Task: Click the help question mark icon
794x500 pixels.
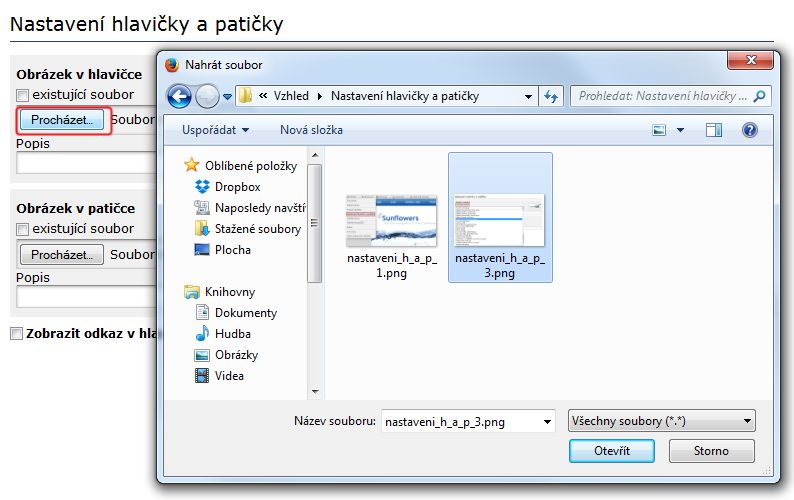Action: point(749,130)
